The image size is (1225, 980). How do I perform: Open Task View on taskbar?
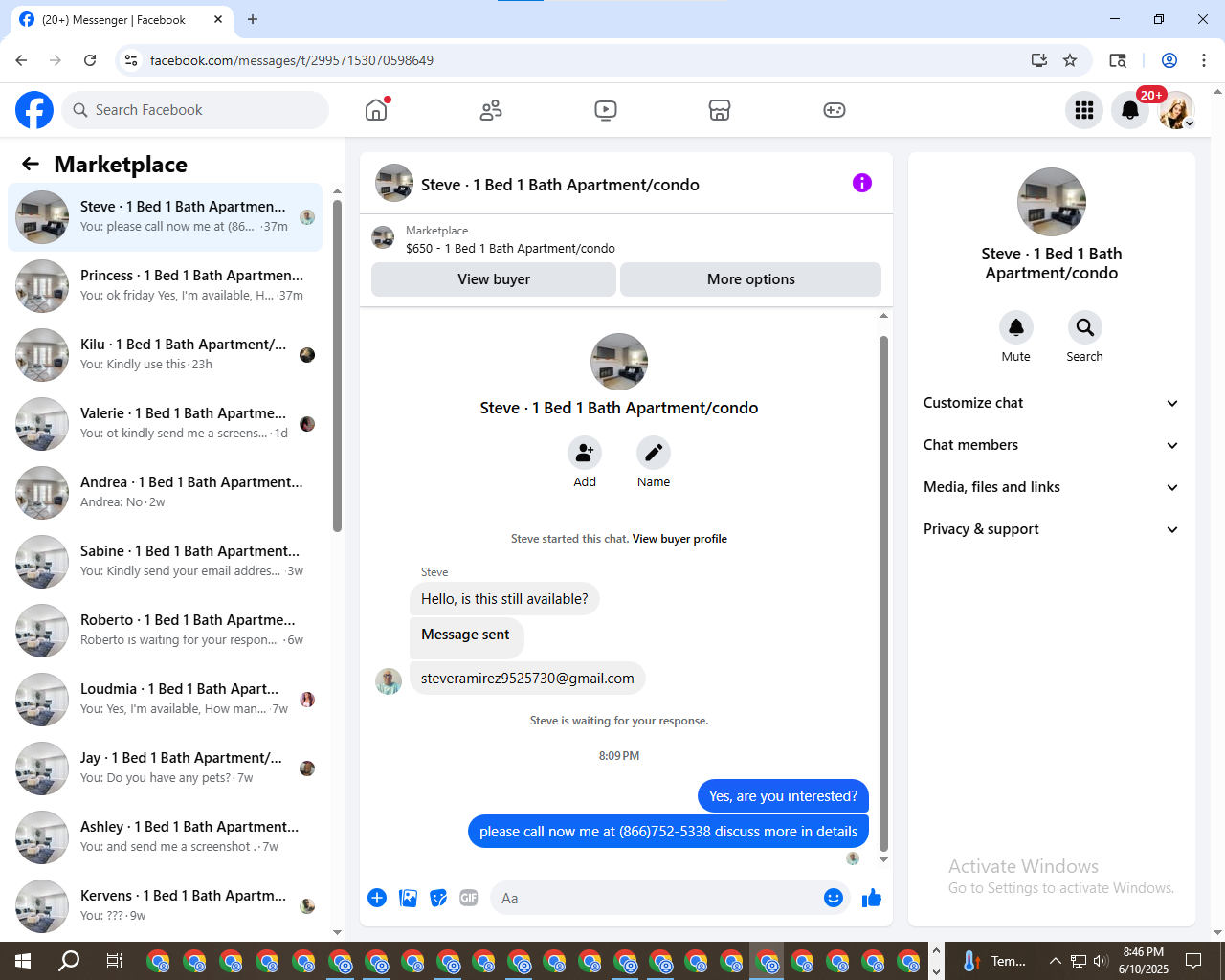pos(115,961)
